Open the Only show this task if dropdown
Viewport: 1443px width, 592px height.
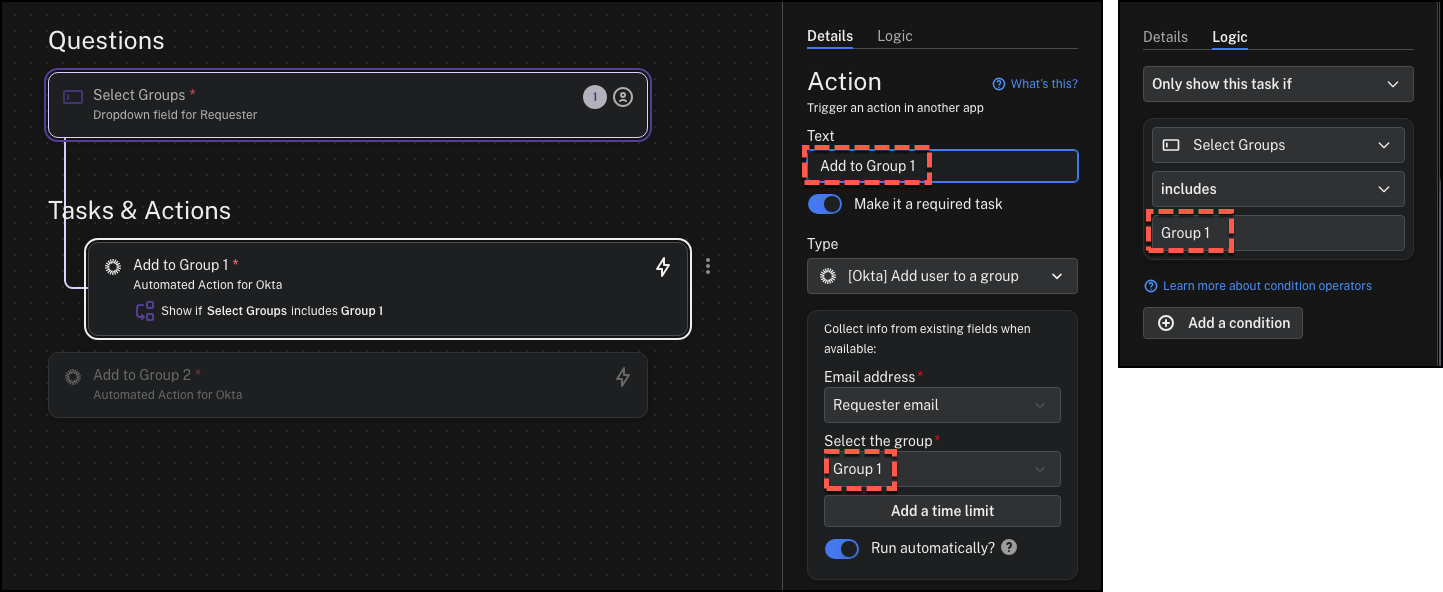pos(1277,84)
